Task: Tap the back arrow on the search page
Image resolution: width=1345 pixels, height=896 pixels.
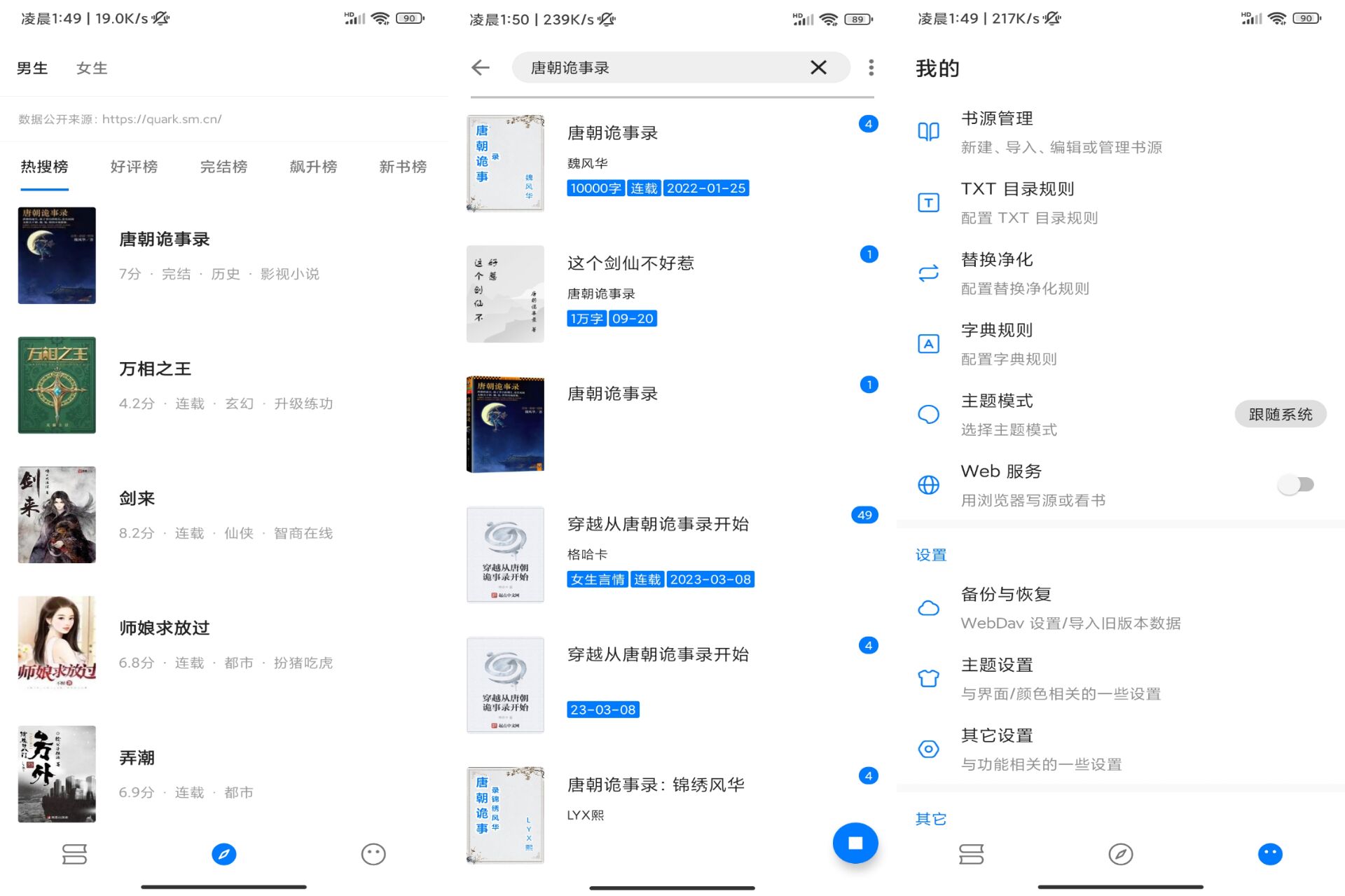Action: [479, 67]
